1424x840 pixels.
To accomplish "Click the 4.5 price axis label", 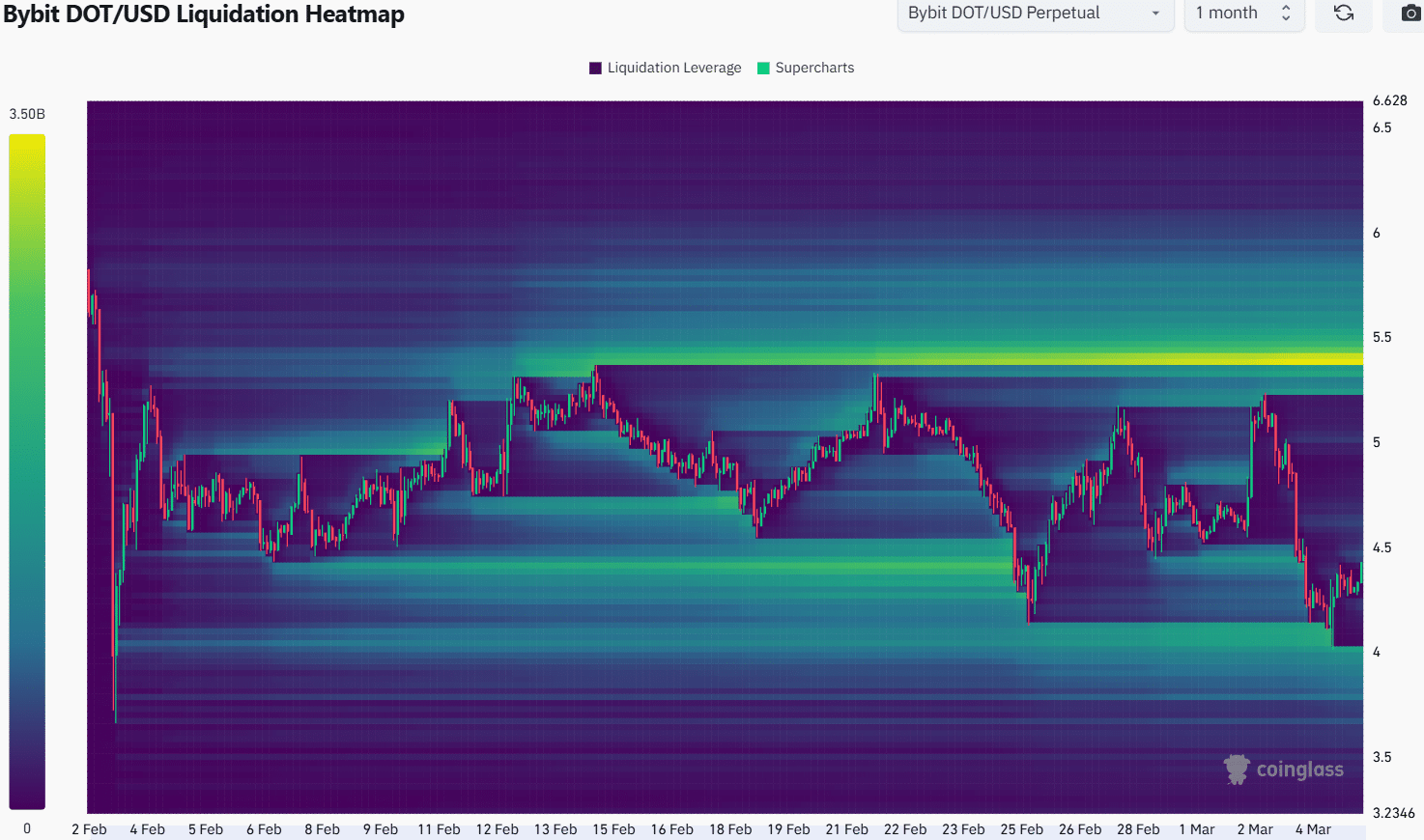I will click(x=1382, y=547).
